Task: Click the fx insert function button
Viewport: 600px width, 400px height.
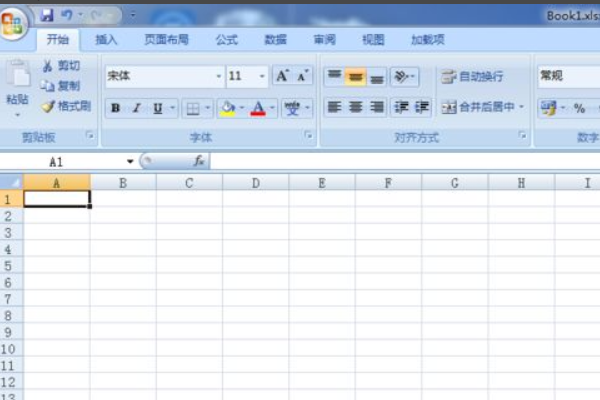Action: [199, 161]
